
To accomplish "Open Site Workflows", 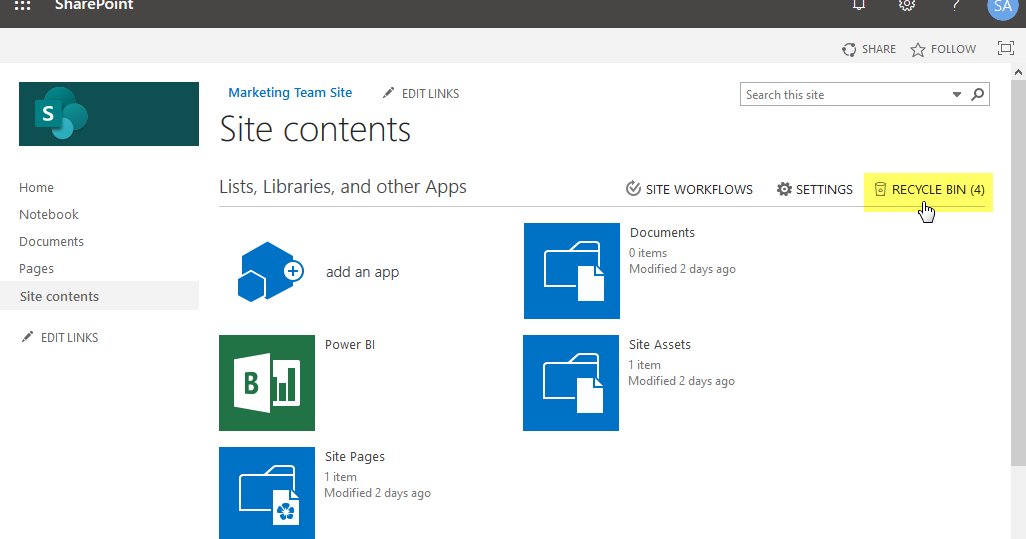I will pyautogui.click(x=689, y=189).
